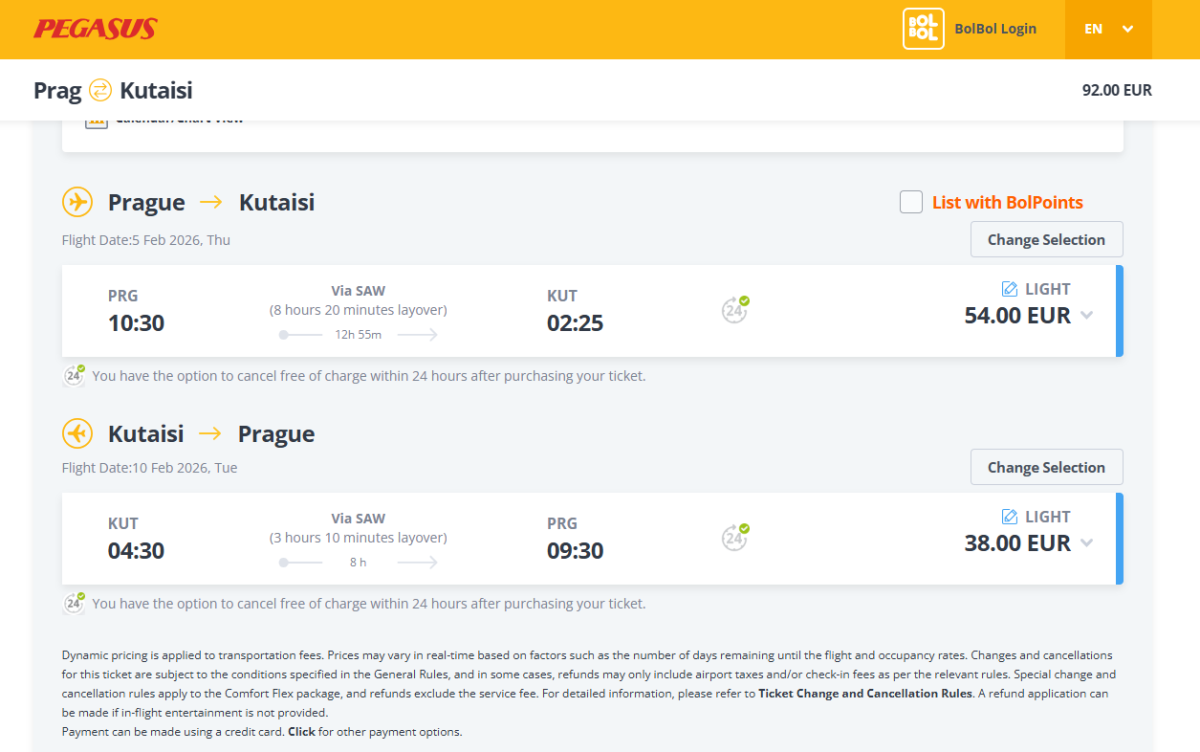
Task: Click edit icon beside 38.00 EUR LIGHT
Action: click(x=1009, y=517)
